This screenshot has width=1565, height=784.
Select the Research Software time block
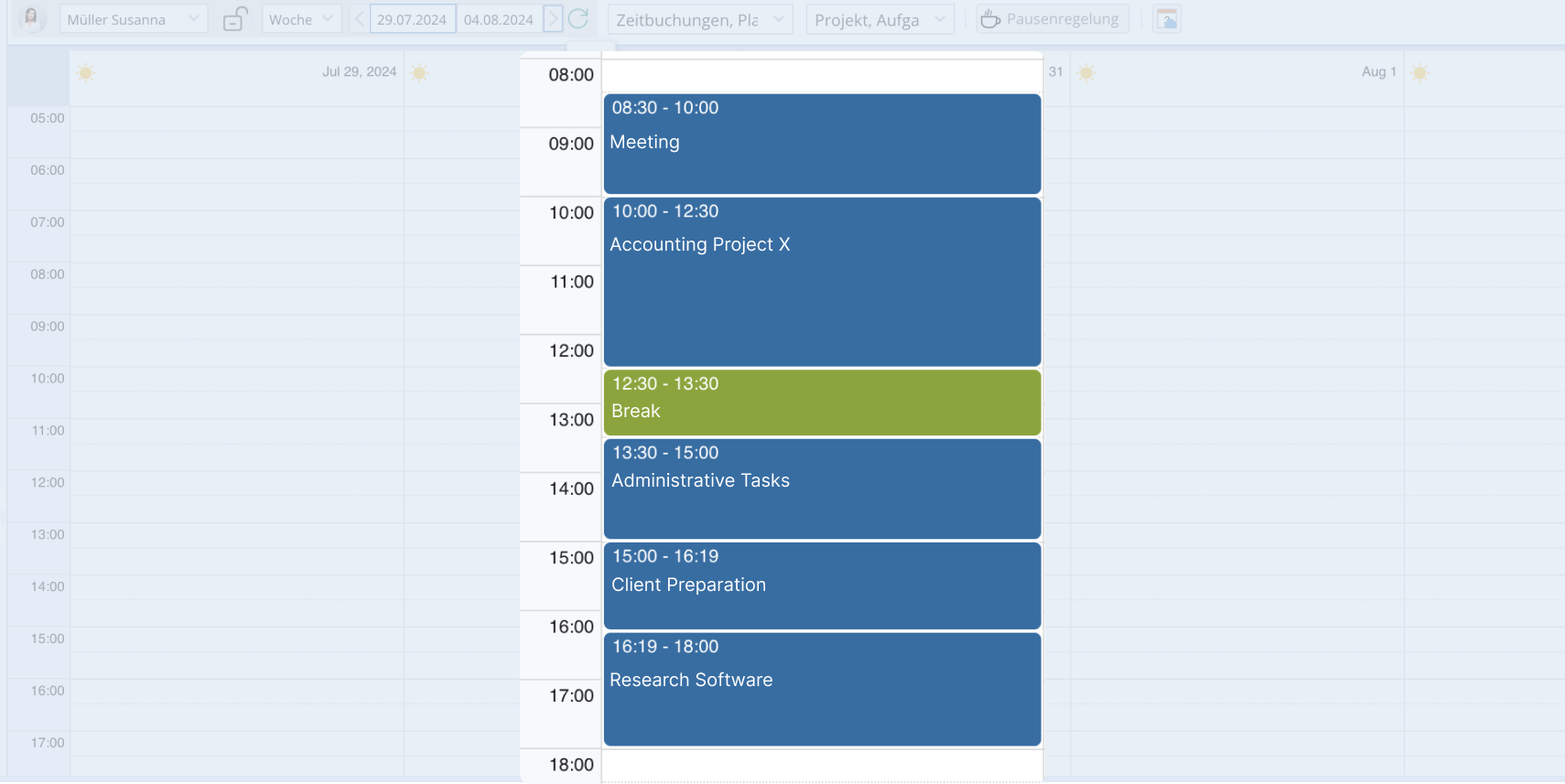(822, 690)
